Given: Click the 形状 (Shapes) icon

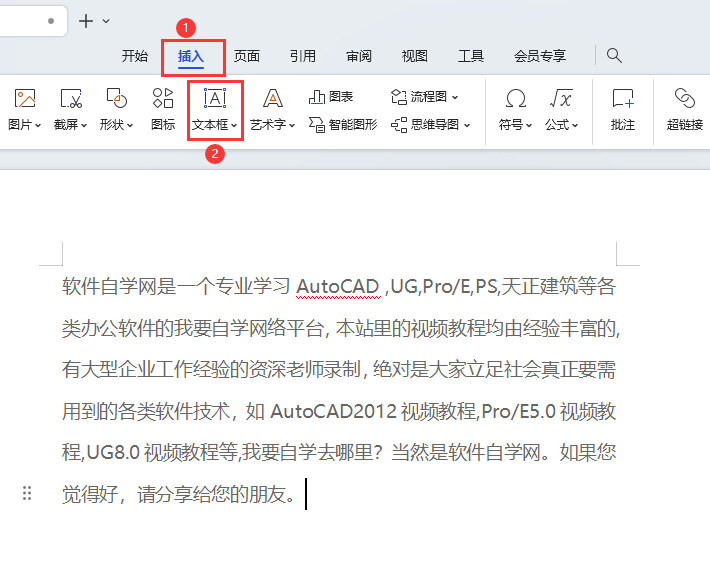Looking at the screenshot, I should coord(116,98).
